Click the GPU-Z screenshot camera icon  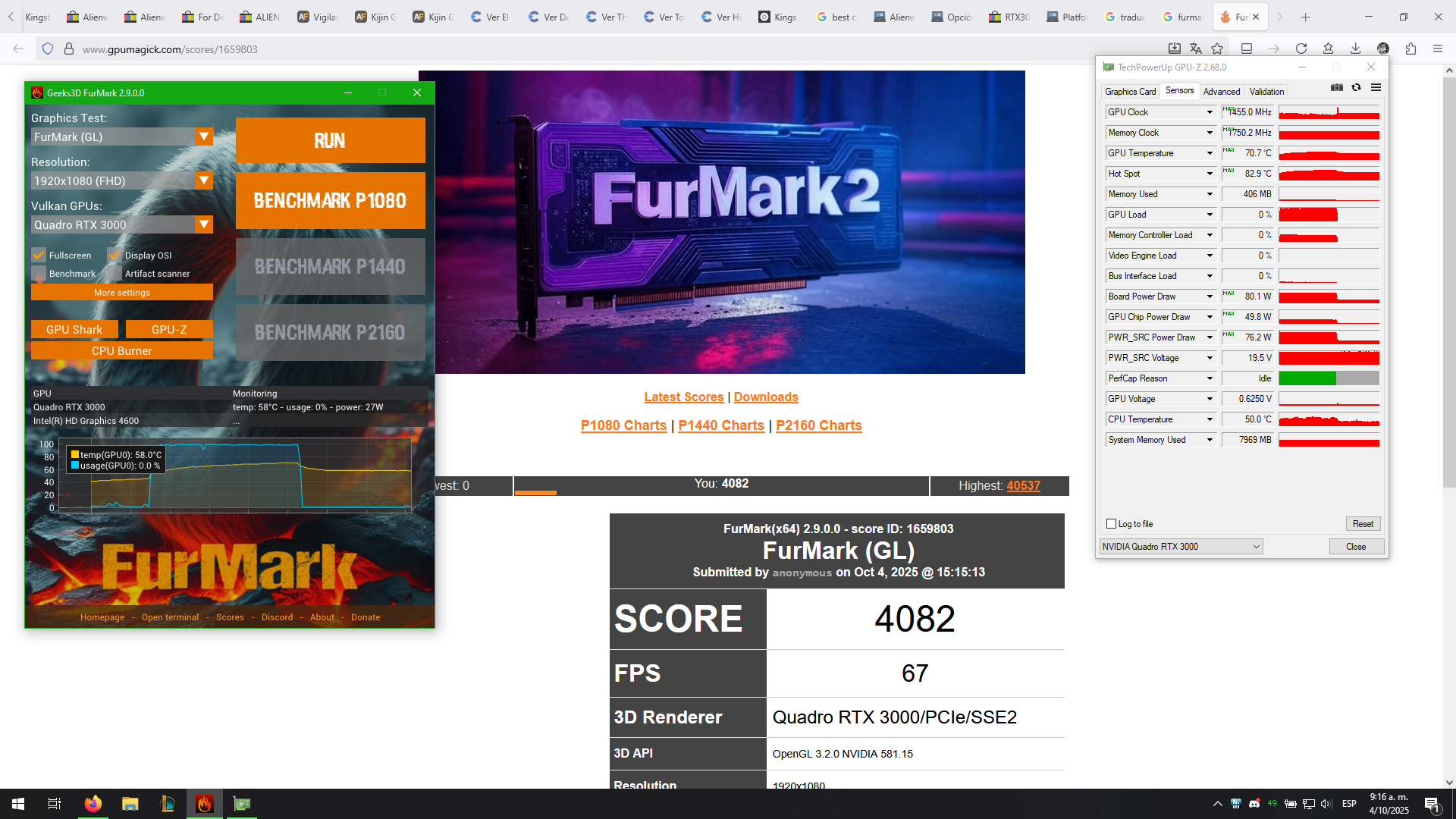1336,88
